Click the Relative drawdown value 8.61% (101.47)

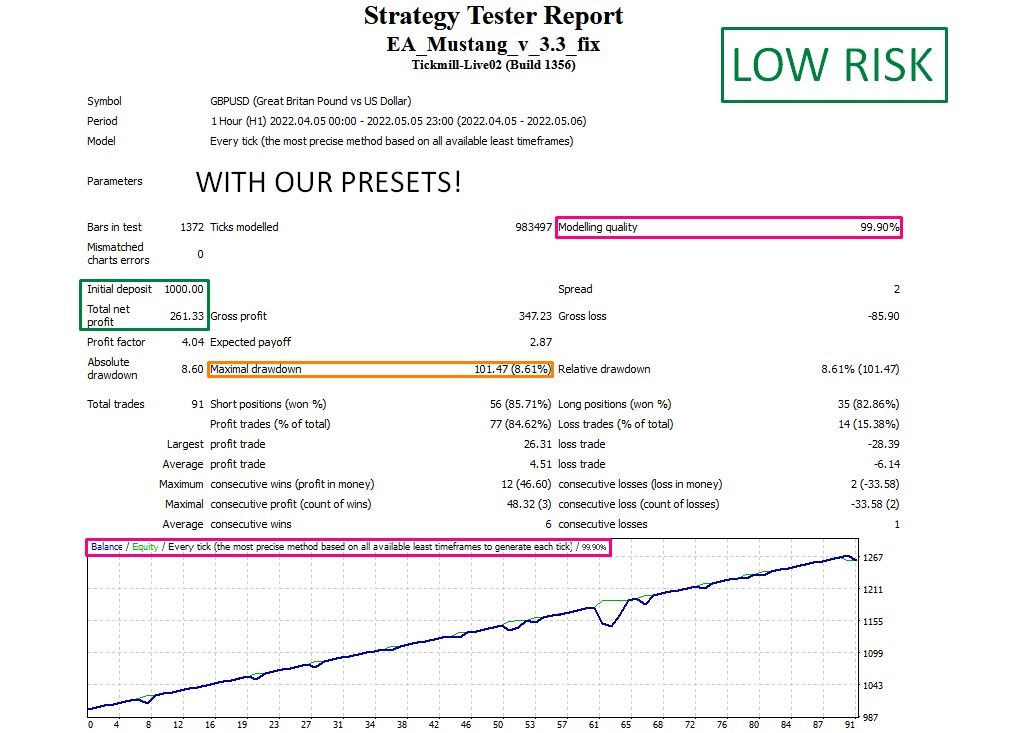860,369
